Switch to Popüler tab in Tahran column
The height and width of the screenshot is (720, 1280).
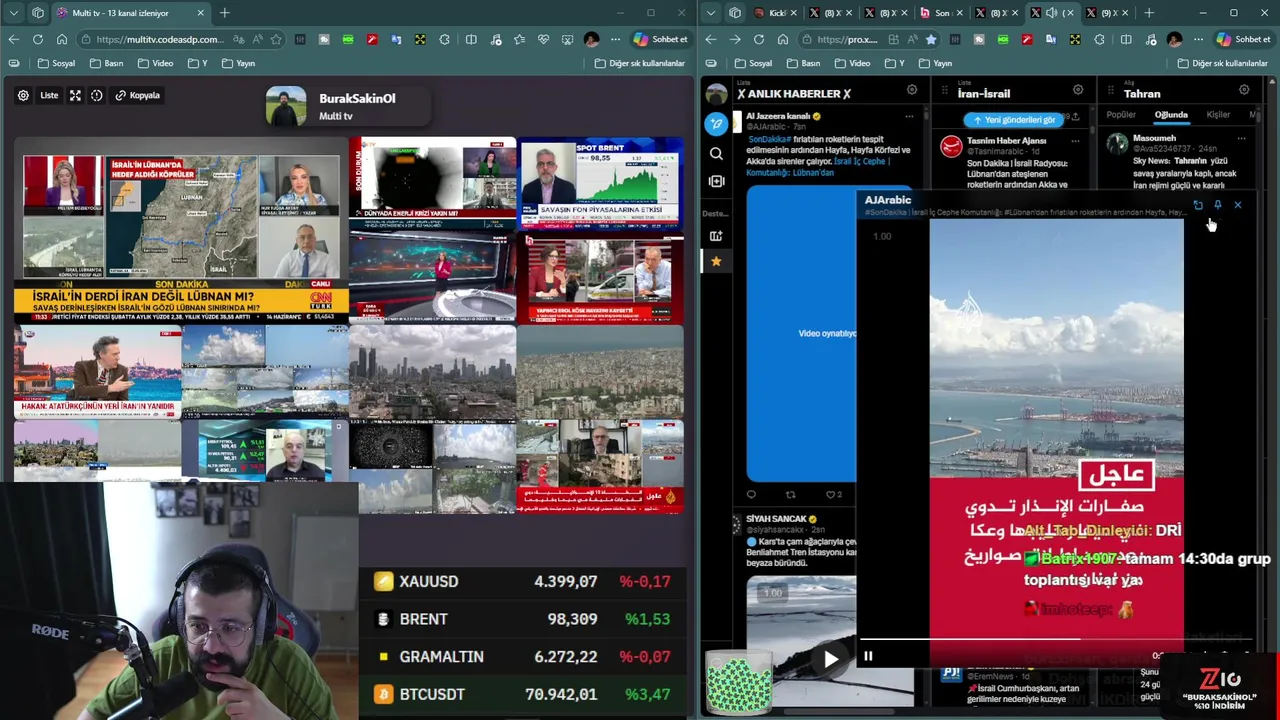tap(1121, 115)
